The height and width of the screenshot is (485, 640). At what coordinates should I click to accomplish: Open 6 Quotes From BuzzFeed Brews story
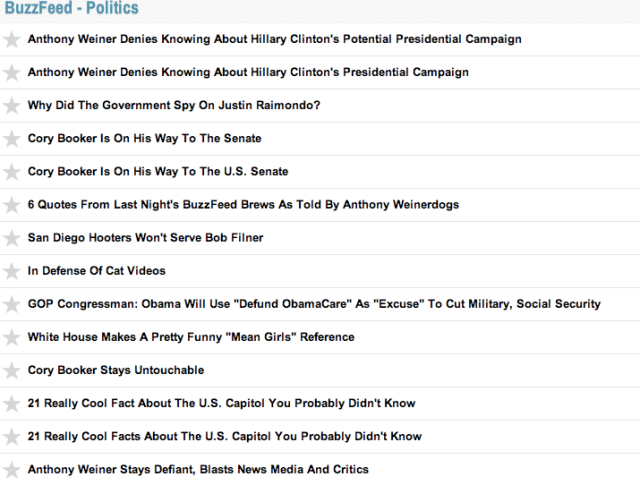(x=243, y=205)
